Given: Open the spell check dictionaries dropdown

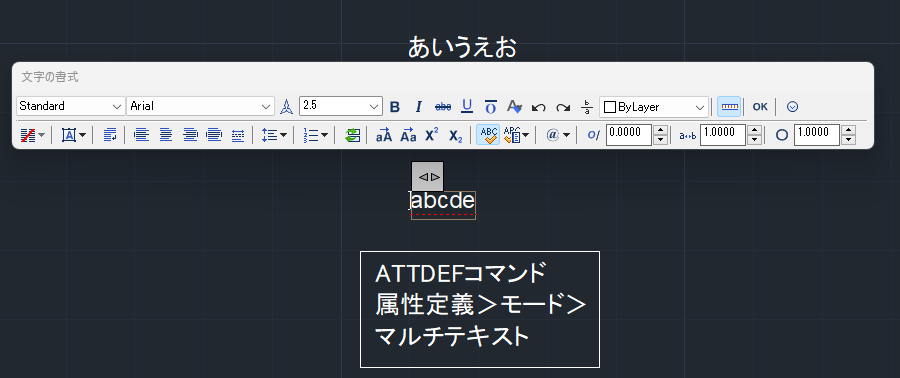Looking at the screenshot, I should 516,135.
